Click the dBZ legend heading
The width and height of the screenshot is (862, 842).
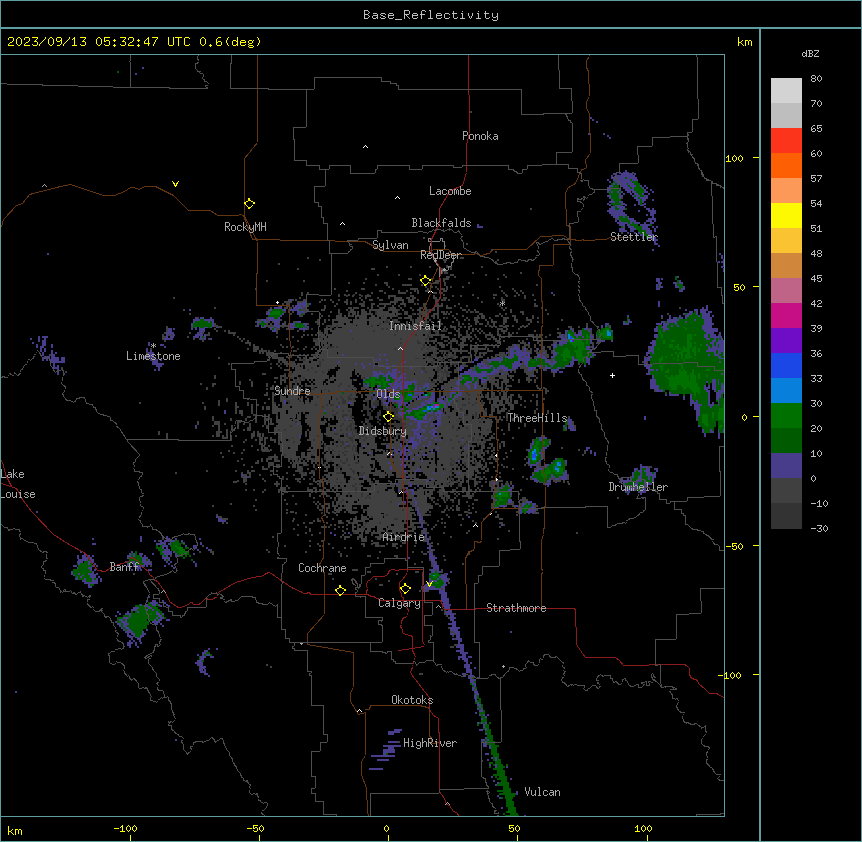810,53
